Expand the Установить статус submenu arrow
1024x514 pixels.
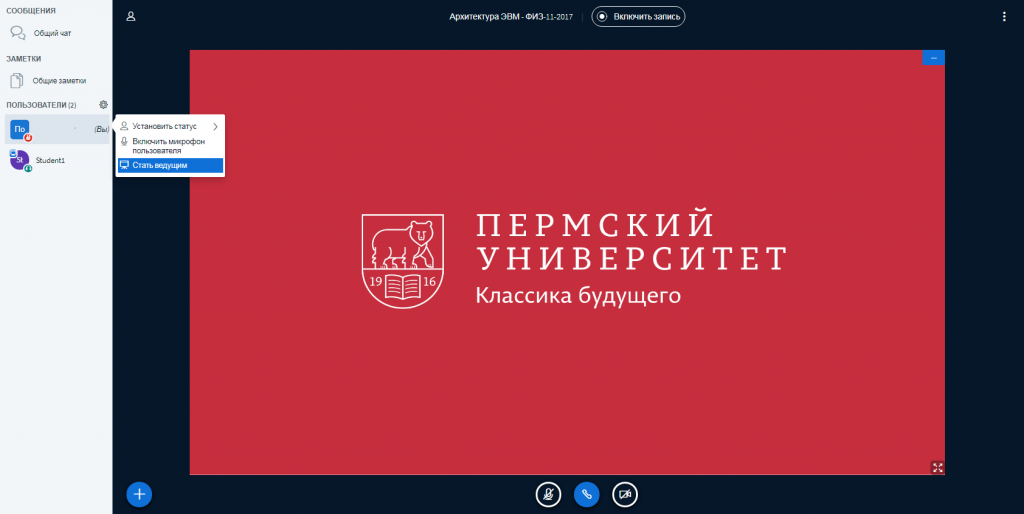tap(216, 127)
